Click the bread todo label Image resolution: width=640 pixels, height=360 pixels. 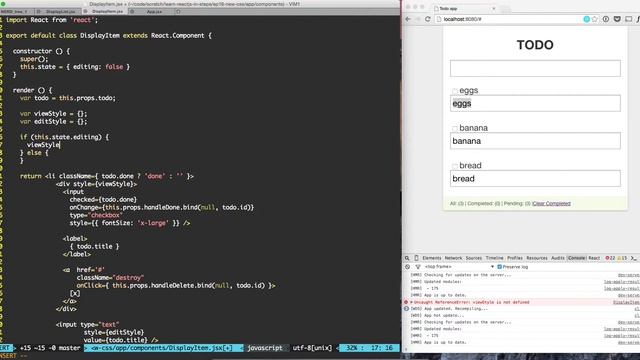(x=470, y=166)
